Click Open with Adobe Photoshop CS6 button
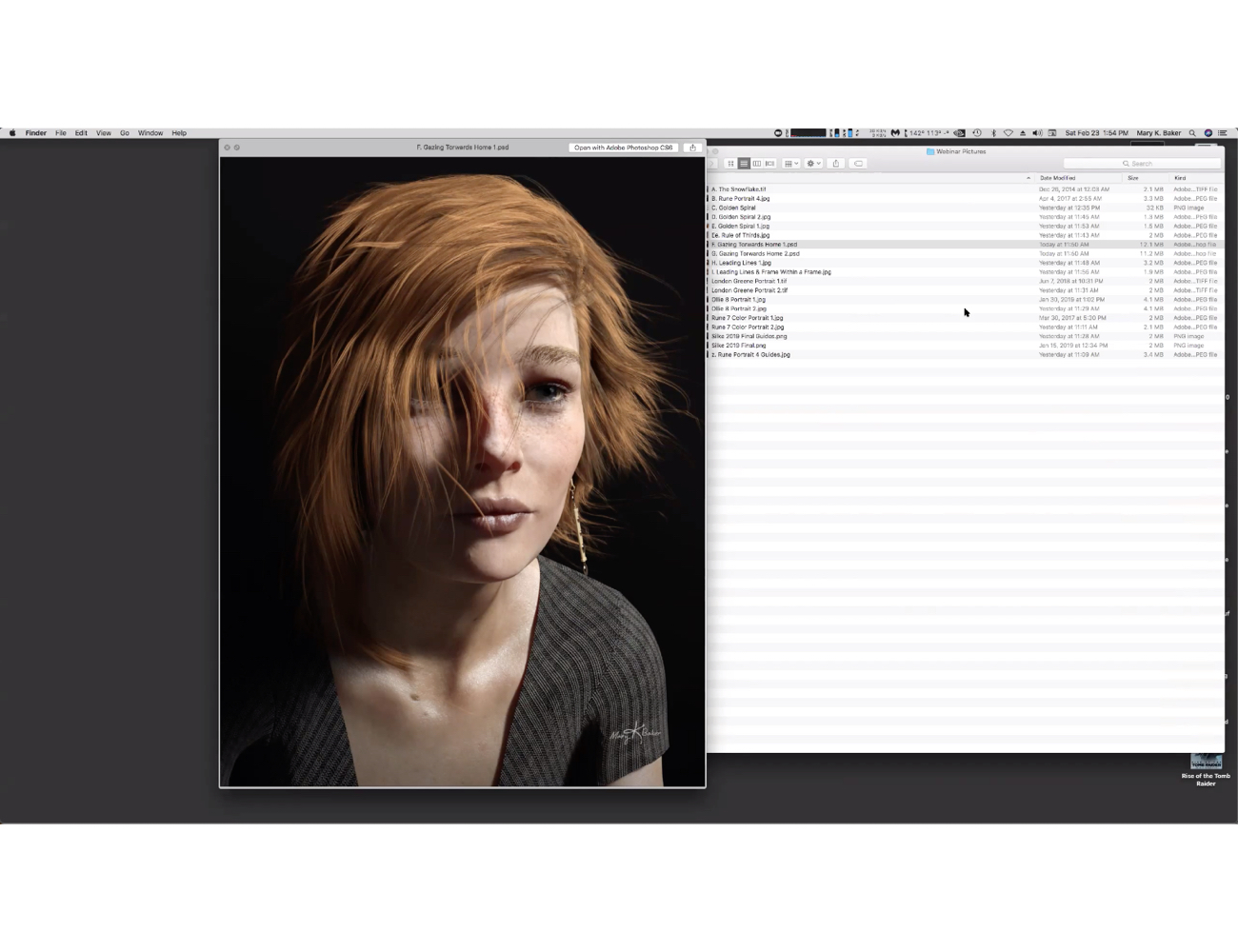This screenshot has width=1238, height=952. [624, 148]
